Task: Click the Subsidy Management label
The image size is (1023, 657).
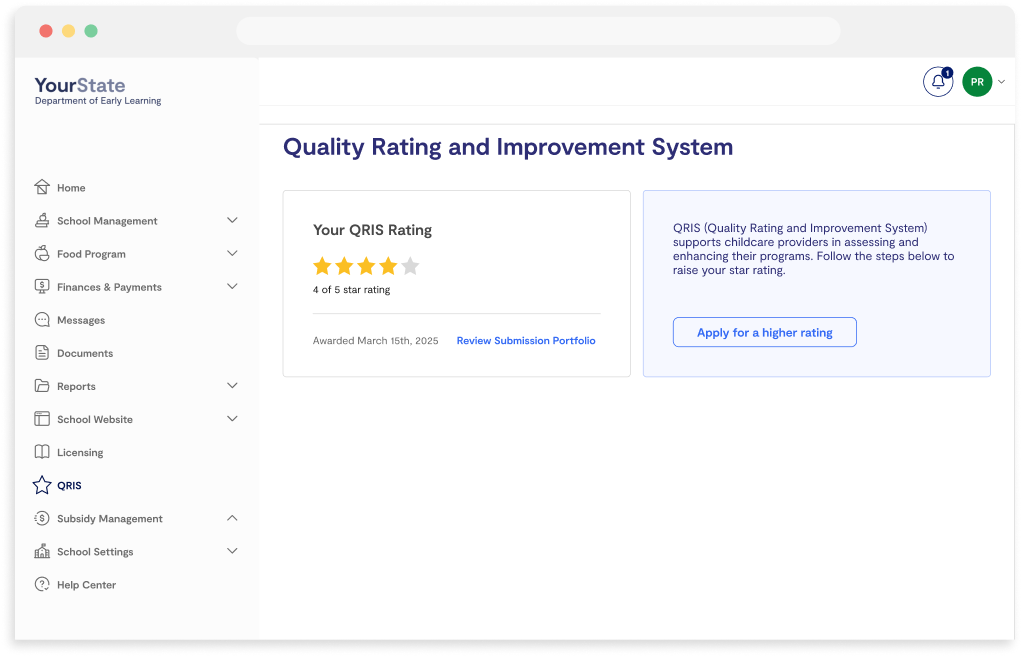Action: [110, 519]
